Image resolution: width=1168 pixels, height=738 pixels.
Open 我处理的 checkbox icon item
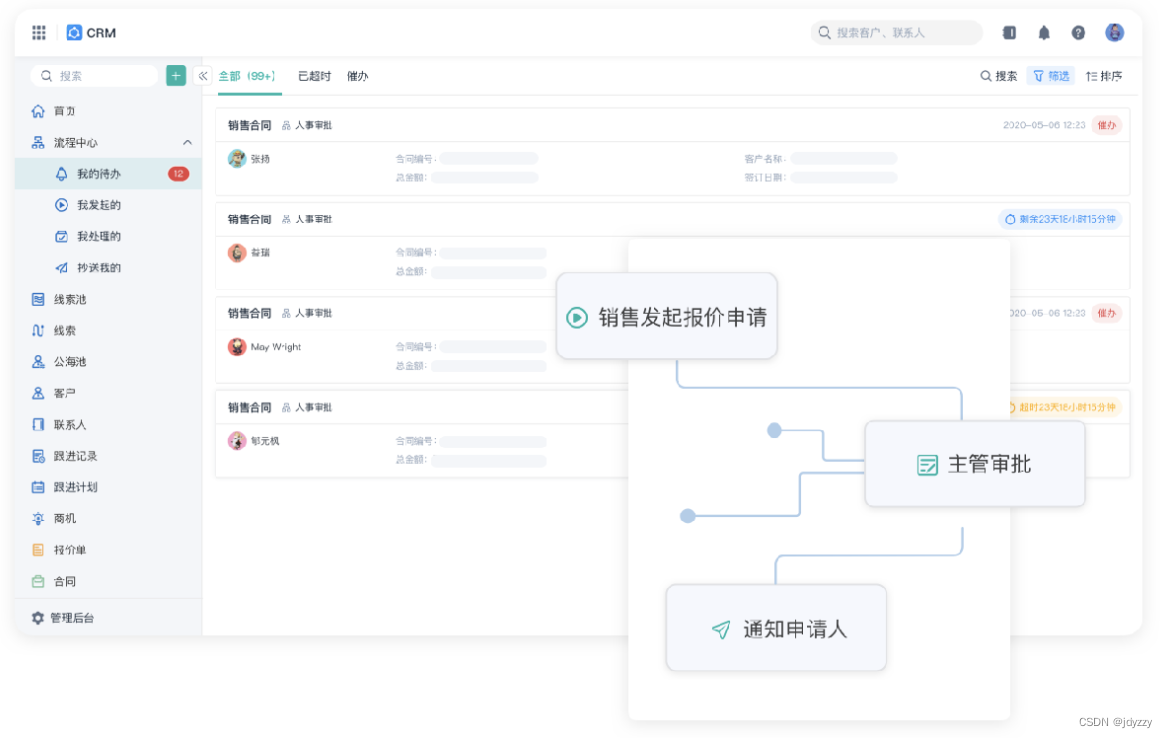tap(62, 236)
